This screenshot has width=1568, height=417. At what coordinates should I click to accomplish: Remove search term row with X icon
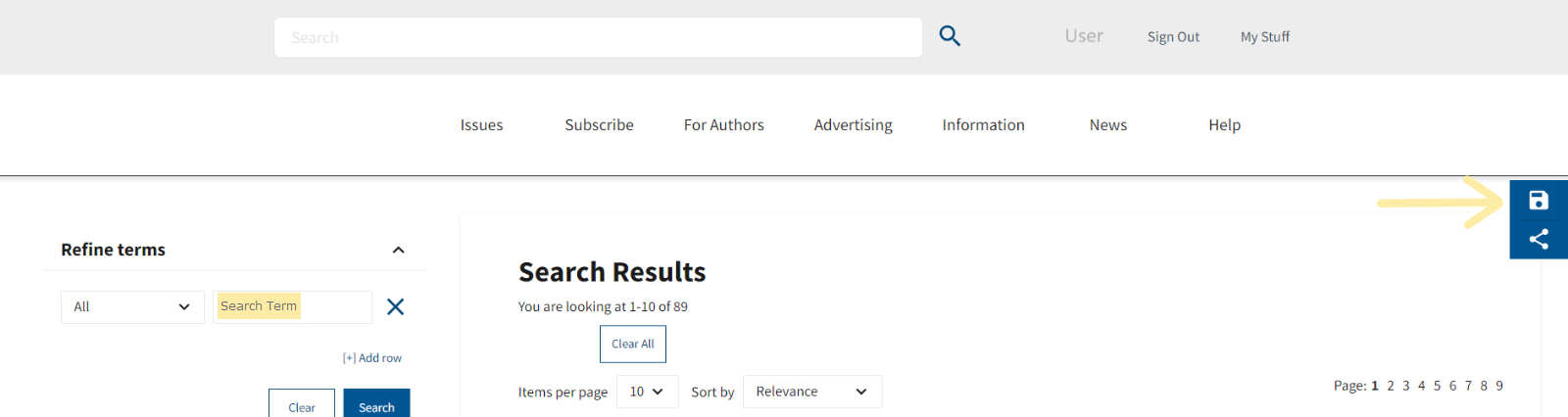(395, 307)
